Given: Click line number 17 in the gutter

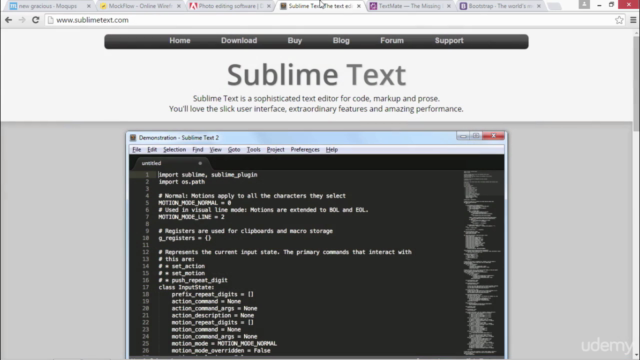Looking at the screenshot, I should (x=146, y=287).
